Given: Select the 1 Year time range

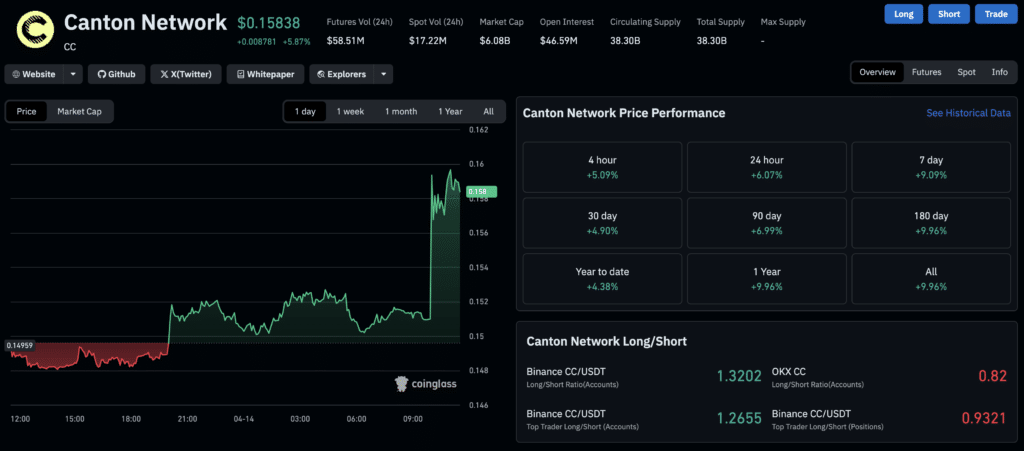Looking at the screenshot, I should (450, 111).
